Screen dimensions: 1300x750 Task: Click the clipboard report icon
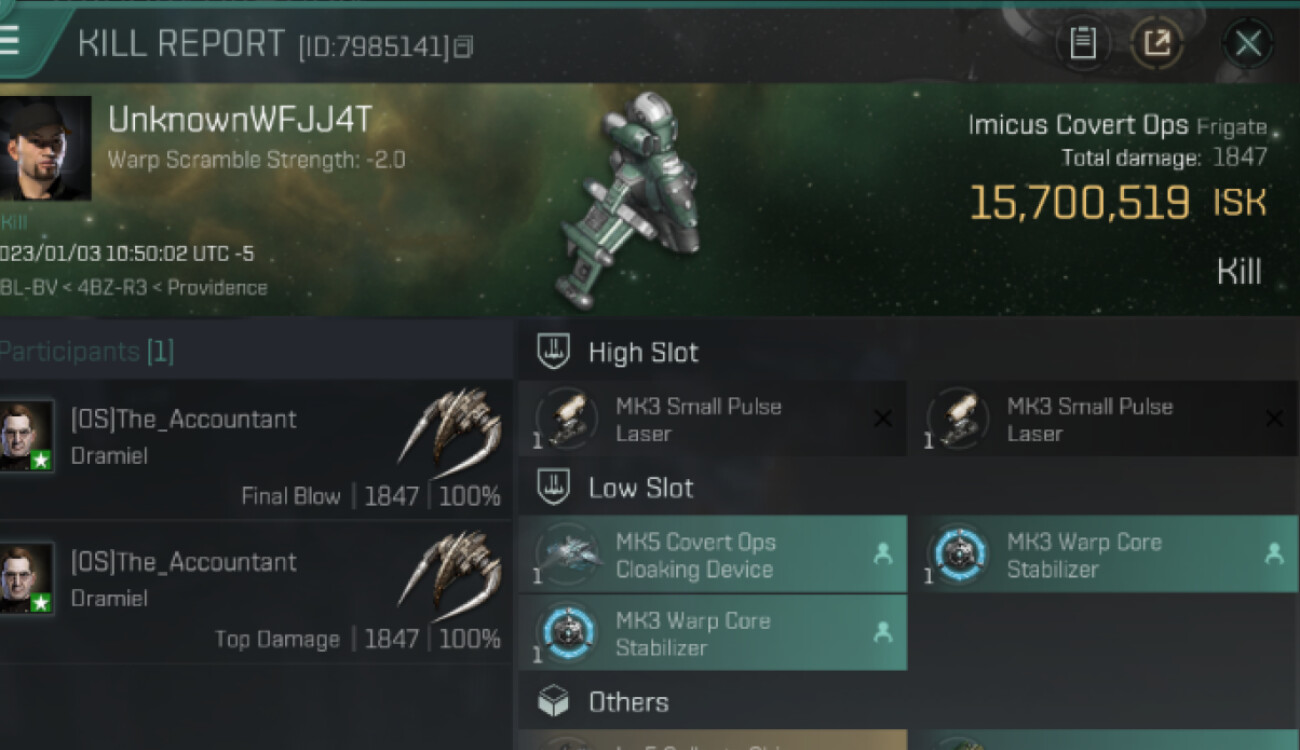tap(1083, 43)
